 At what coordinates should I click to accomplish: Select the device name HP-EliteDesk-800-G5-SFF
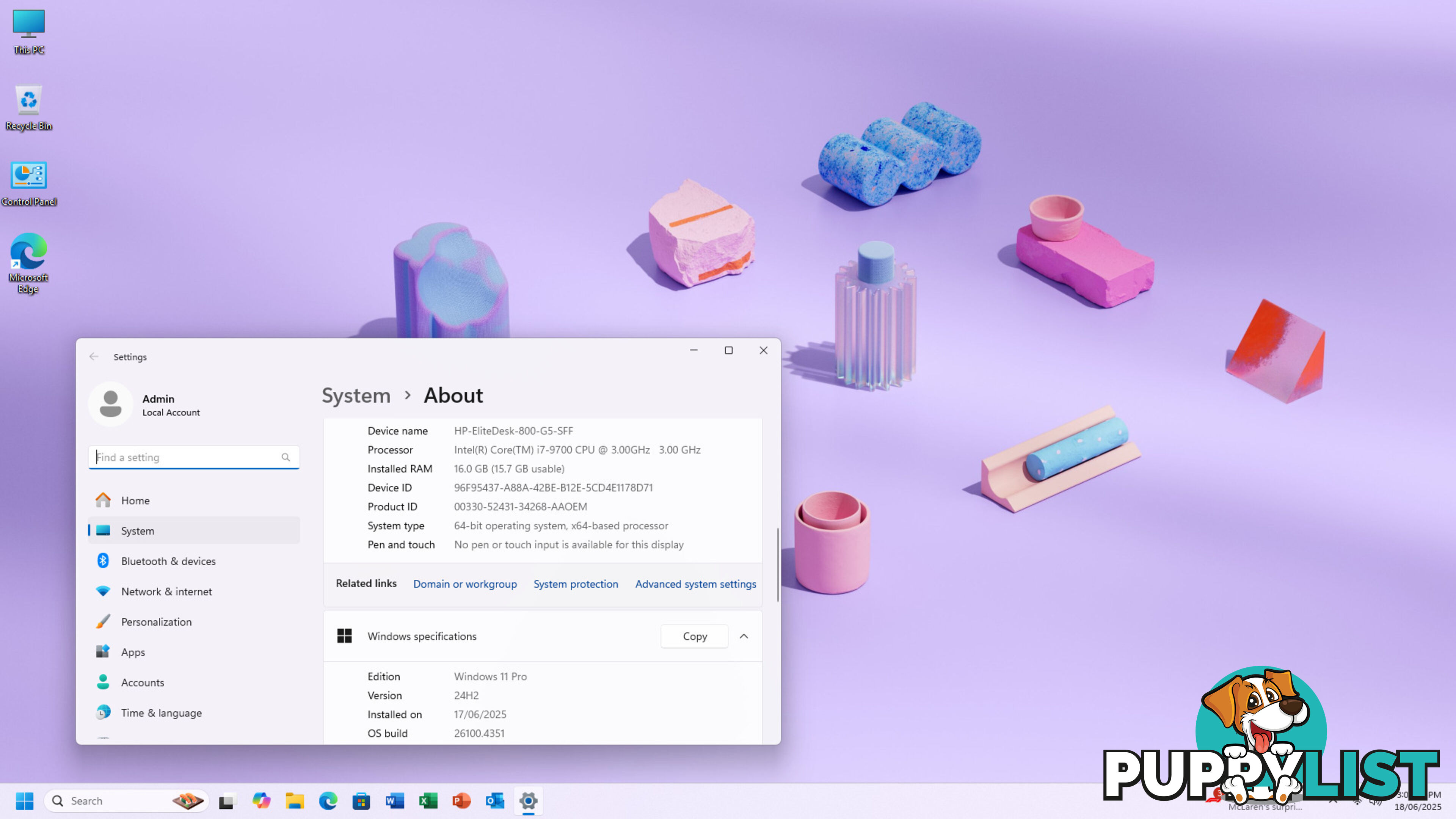[513, 431]
